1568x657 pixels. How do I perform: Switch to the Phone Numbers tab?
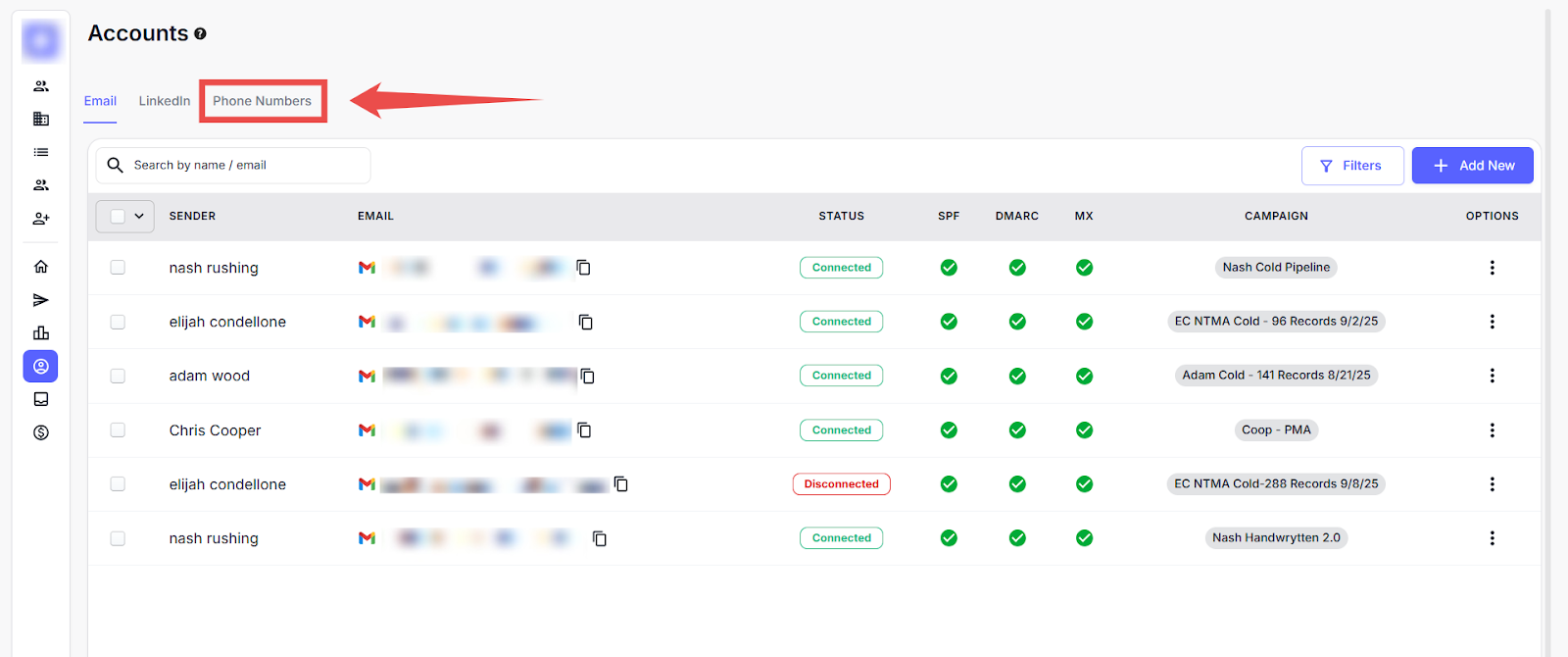coord(262,101)
